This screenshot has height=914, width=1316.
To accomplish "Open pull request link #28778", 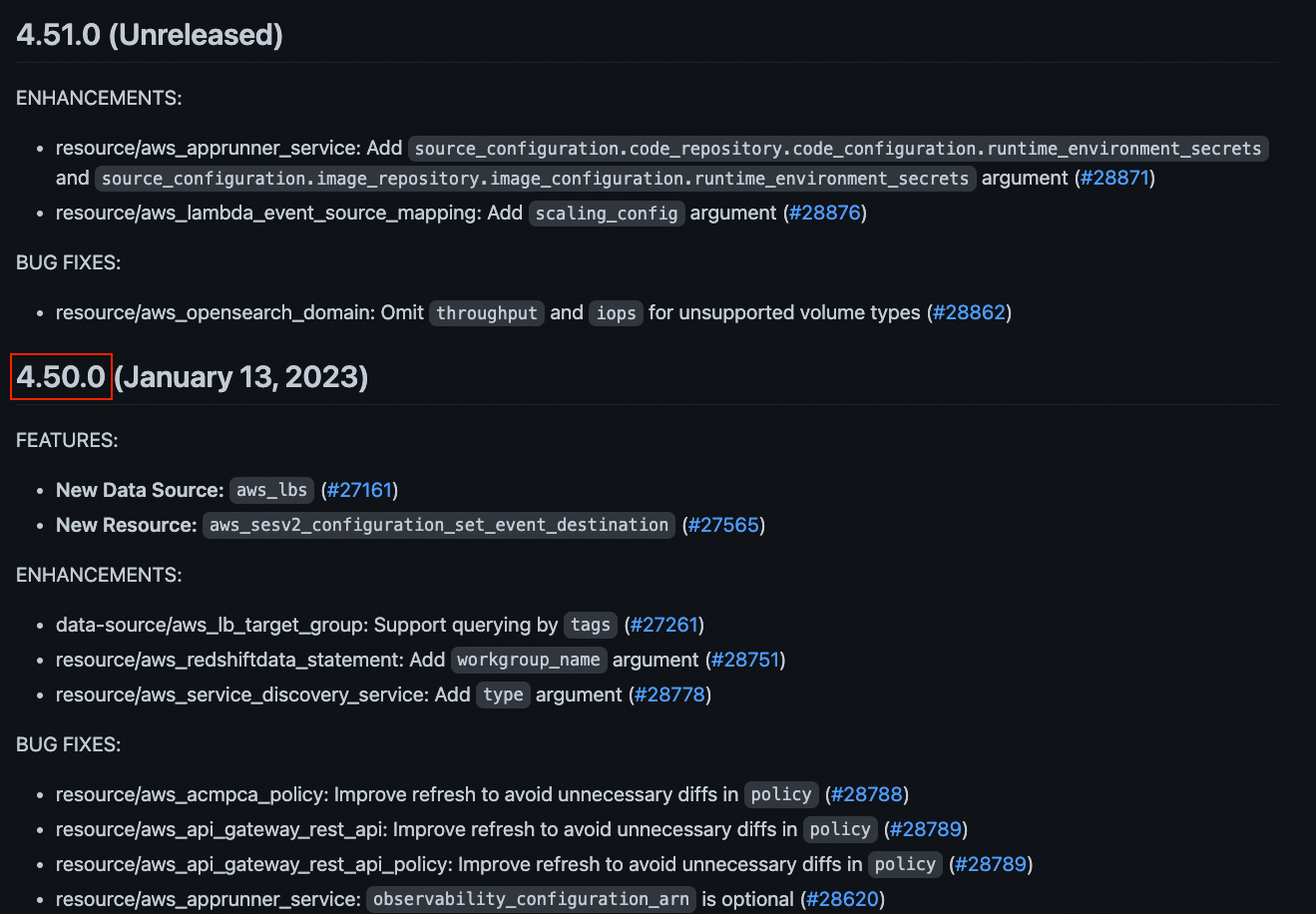I will [x=670, y=695].
